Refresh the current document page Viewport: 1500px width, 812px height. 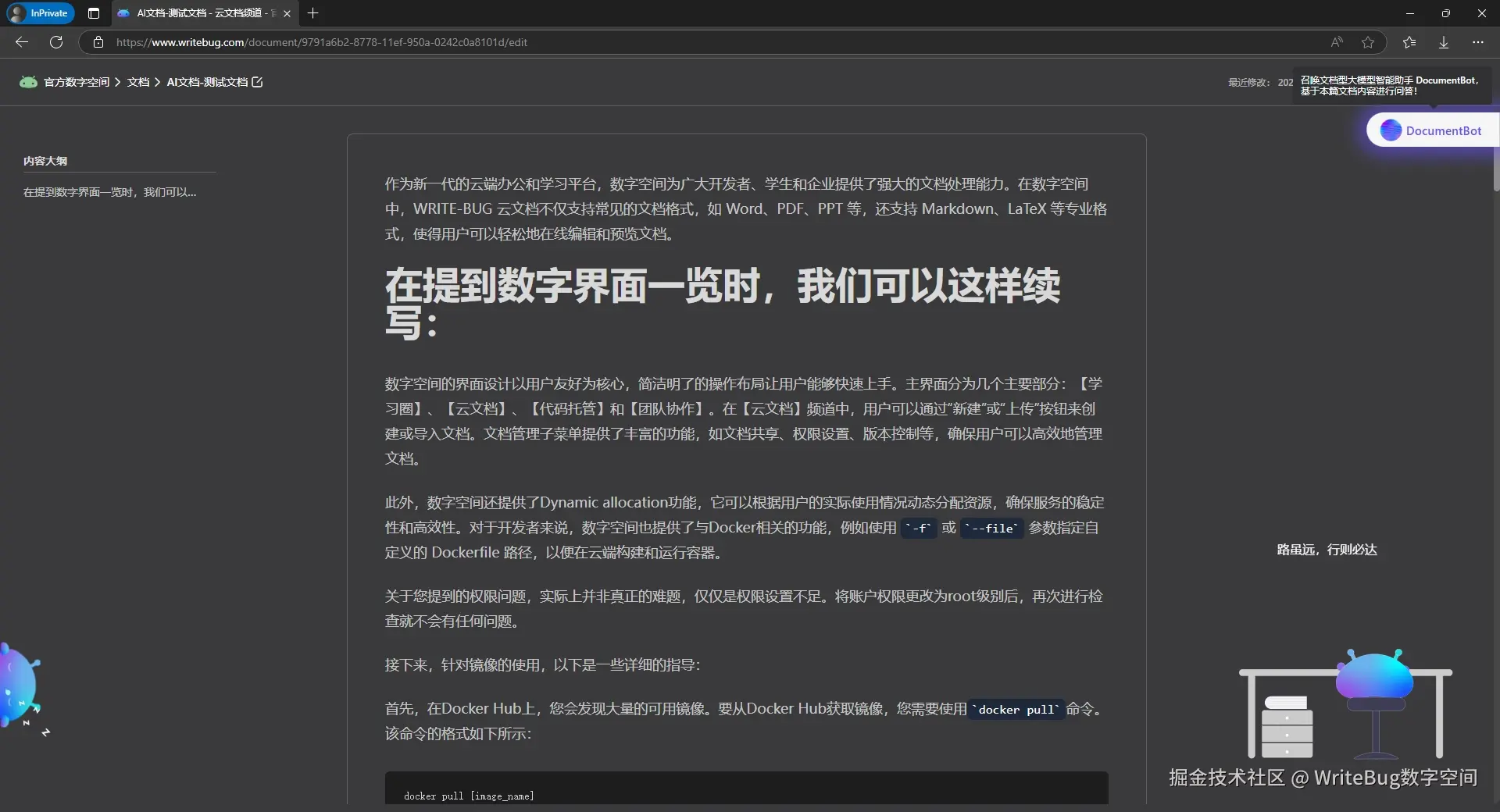[x=55, y=42]
